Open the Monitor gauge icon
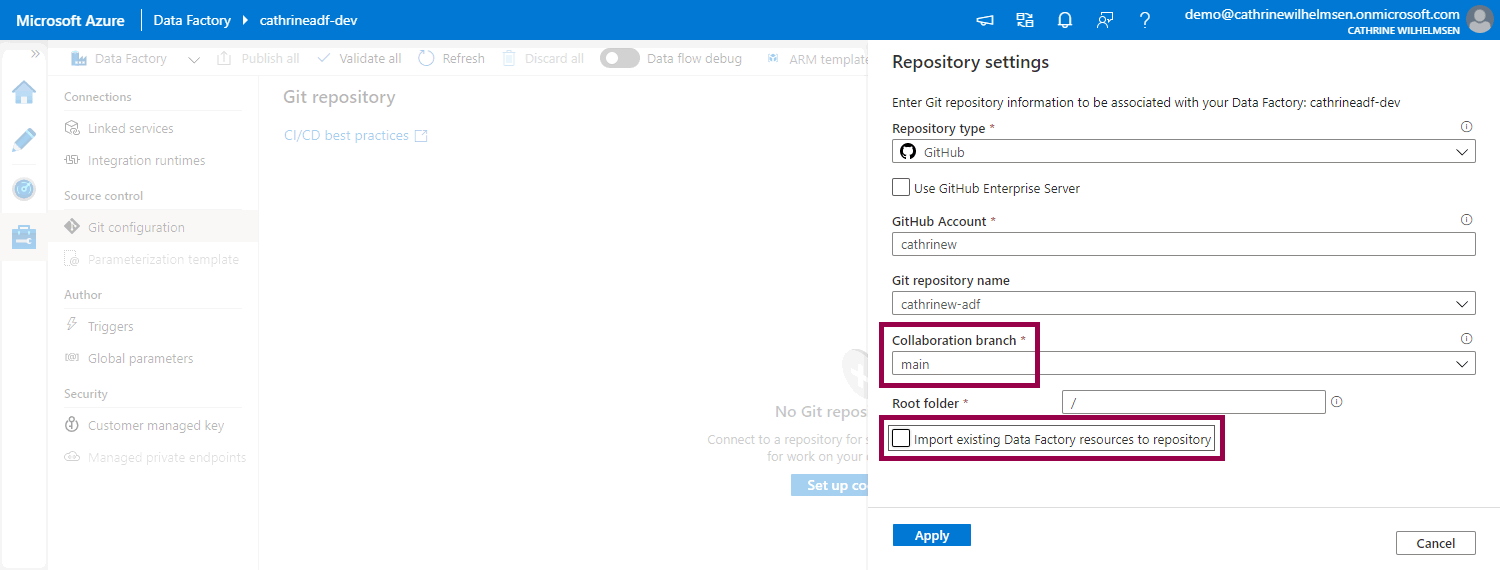The width and height of the screenshot is (1500, 570). tap(24, 188)
